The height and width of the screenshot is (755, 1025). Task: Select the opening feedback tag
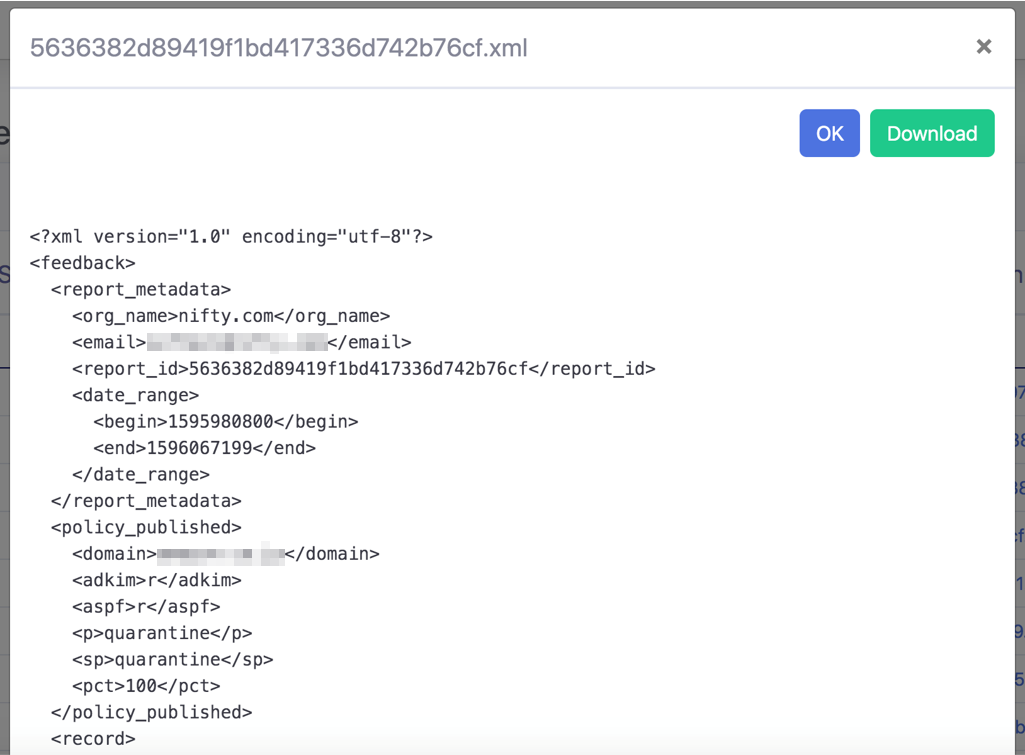point(82,263)
